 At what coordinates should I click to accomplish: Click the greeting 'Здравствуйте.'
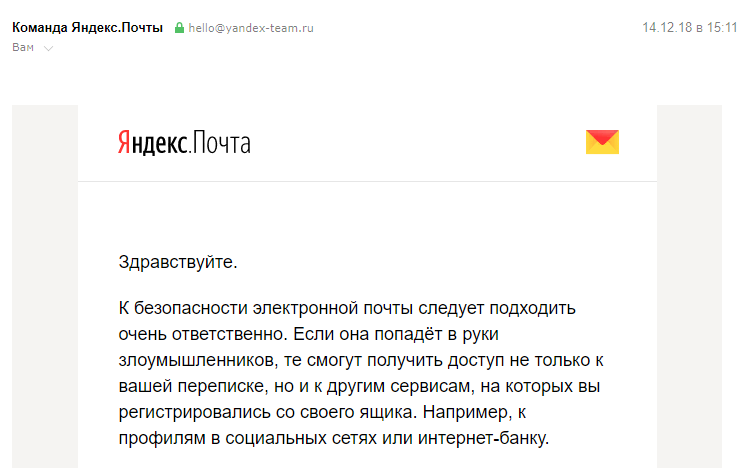coord(178,263)
